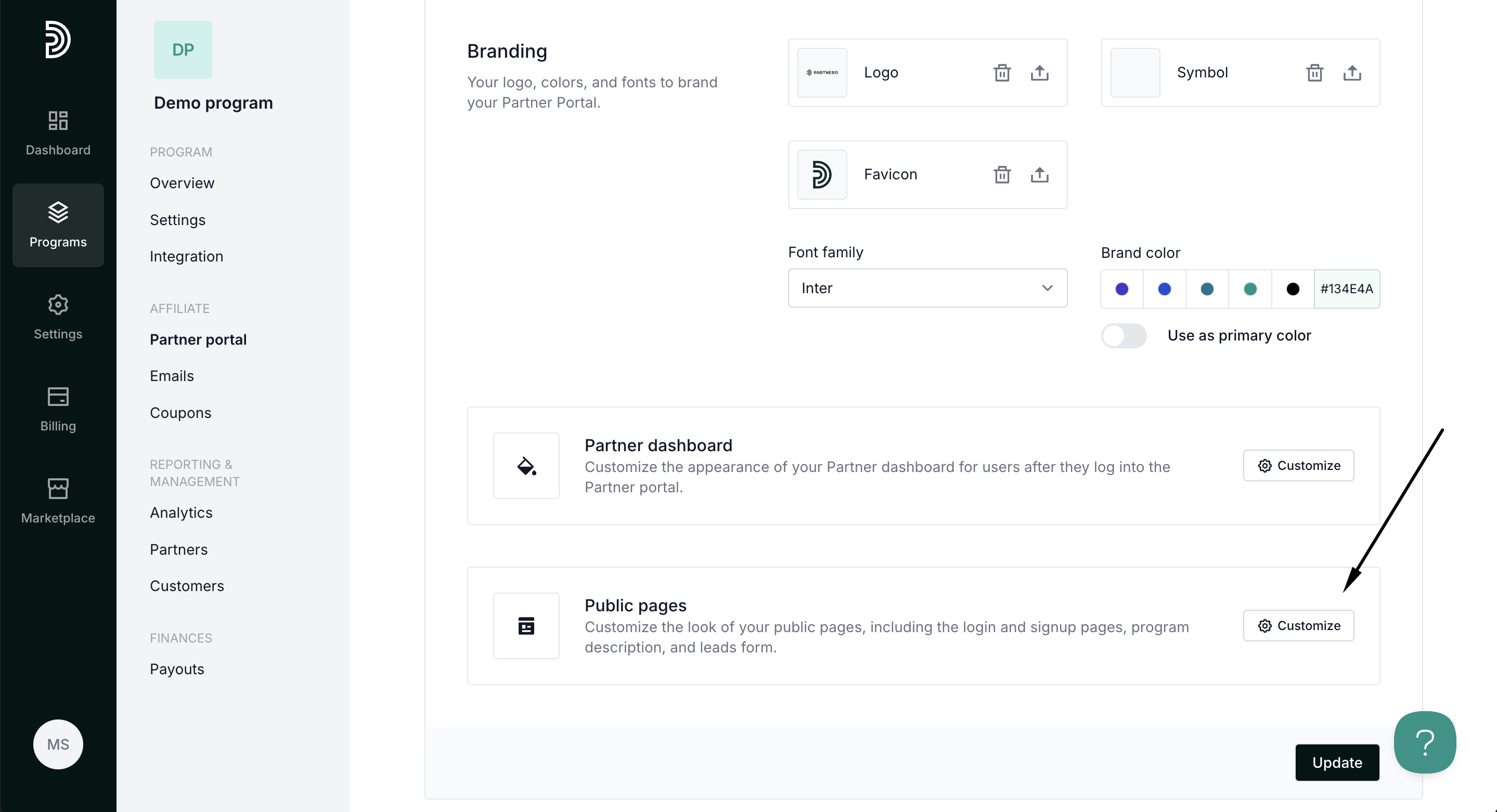Screen dimensions: 1497x812
Task: Open the Analytics page
Action: pyautogui.click(x=182, y=513)
